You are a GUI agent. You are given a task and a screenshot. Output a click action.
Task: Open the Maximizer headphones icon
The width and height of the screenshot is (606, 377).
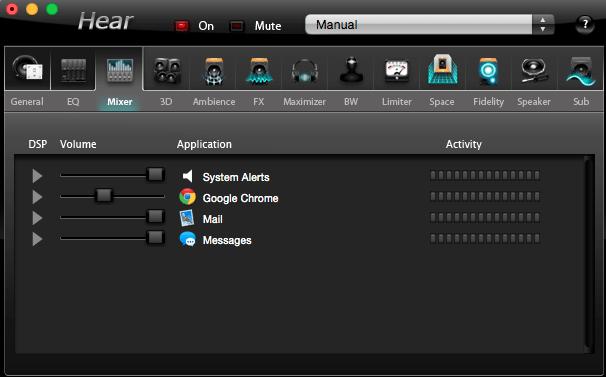[x=305, y=71]
